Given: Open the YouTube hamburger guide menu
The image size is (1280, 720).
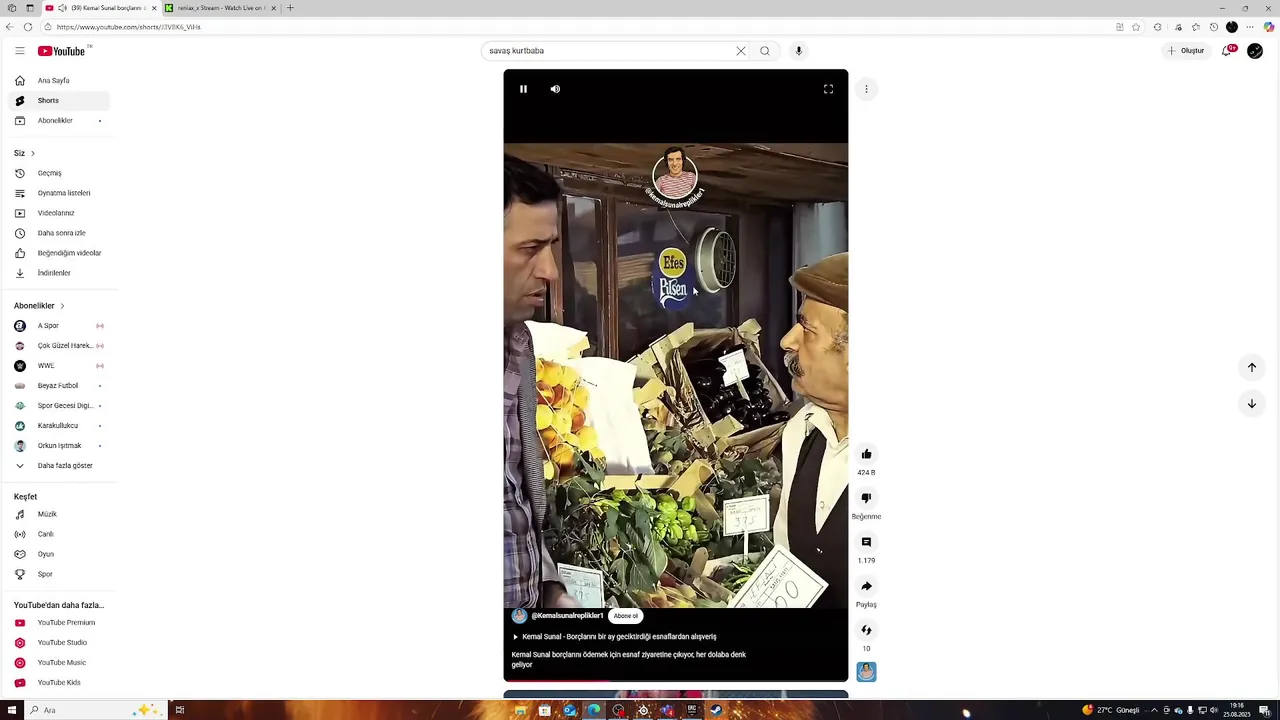Looking at the screenshot, I should (19, 51).
